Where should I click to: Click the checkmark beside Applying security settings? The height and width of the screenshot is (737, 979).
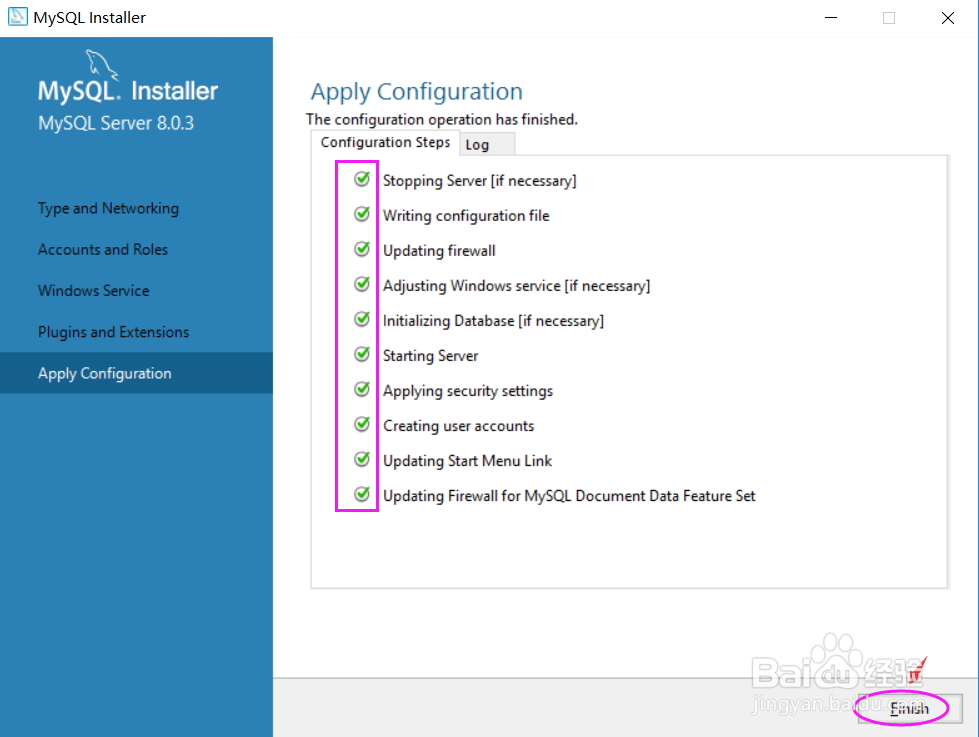(359, 388)
